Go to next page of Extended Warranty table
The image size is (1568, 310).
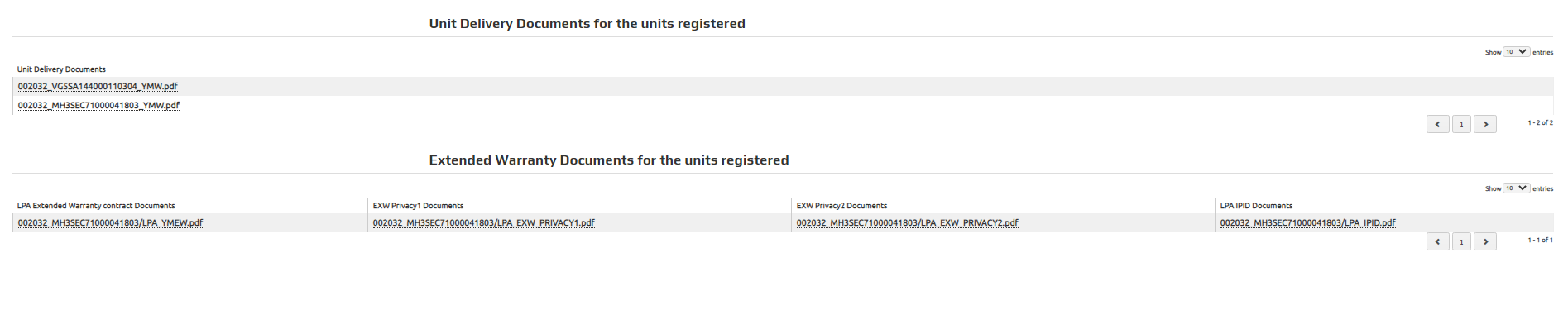(1485, 241)
